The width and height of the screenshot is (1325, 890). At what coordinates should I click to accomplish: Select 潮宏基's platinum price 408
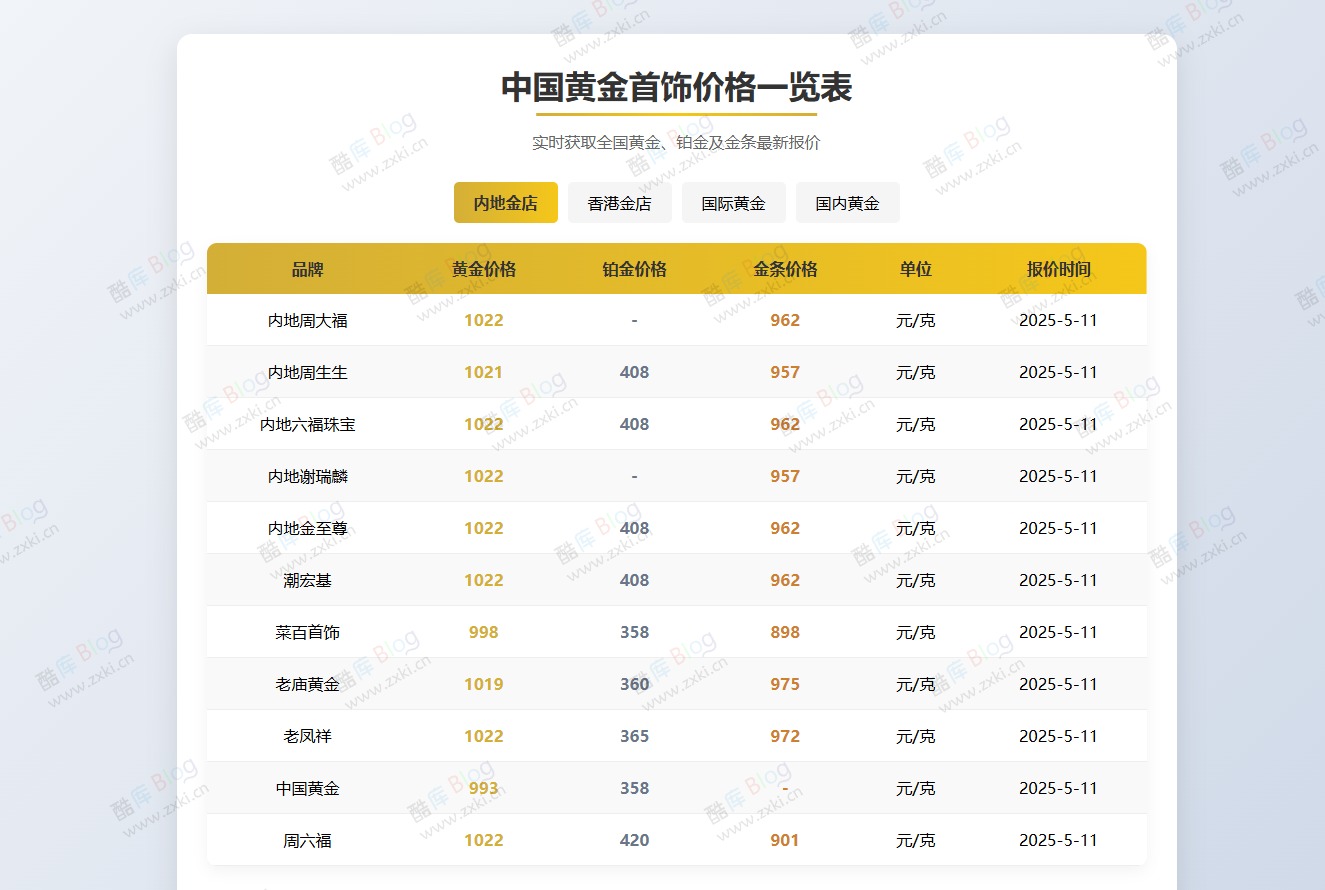633,580
